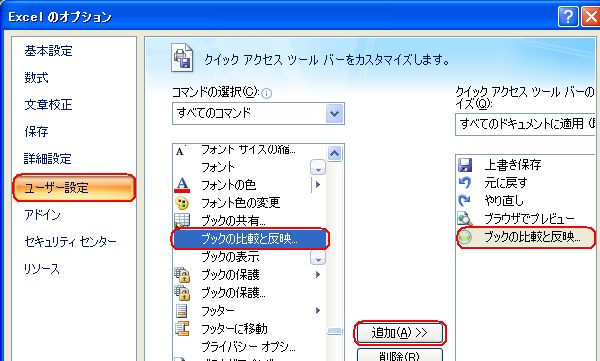Select プライバシー オプシ... in command list

tap(248, 346)
